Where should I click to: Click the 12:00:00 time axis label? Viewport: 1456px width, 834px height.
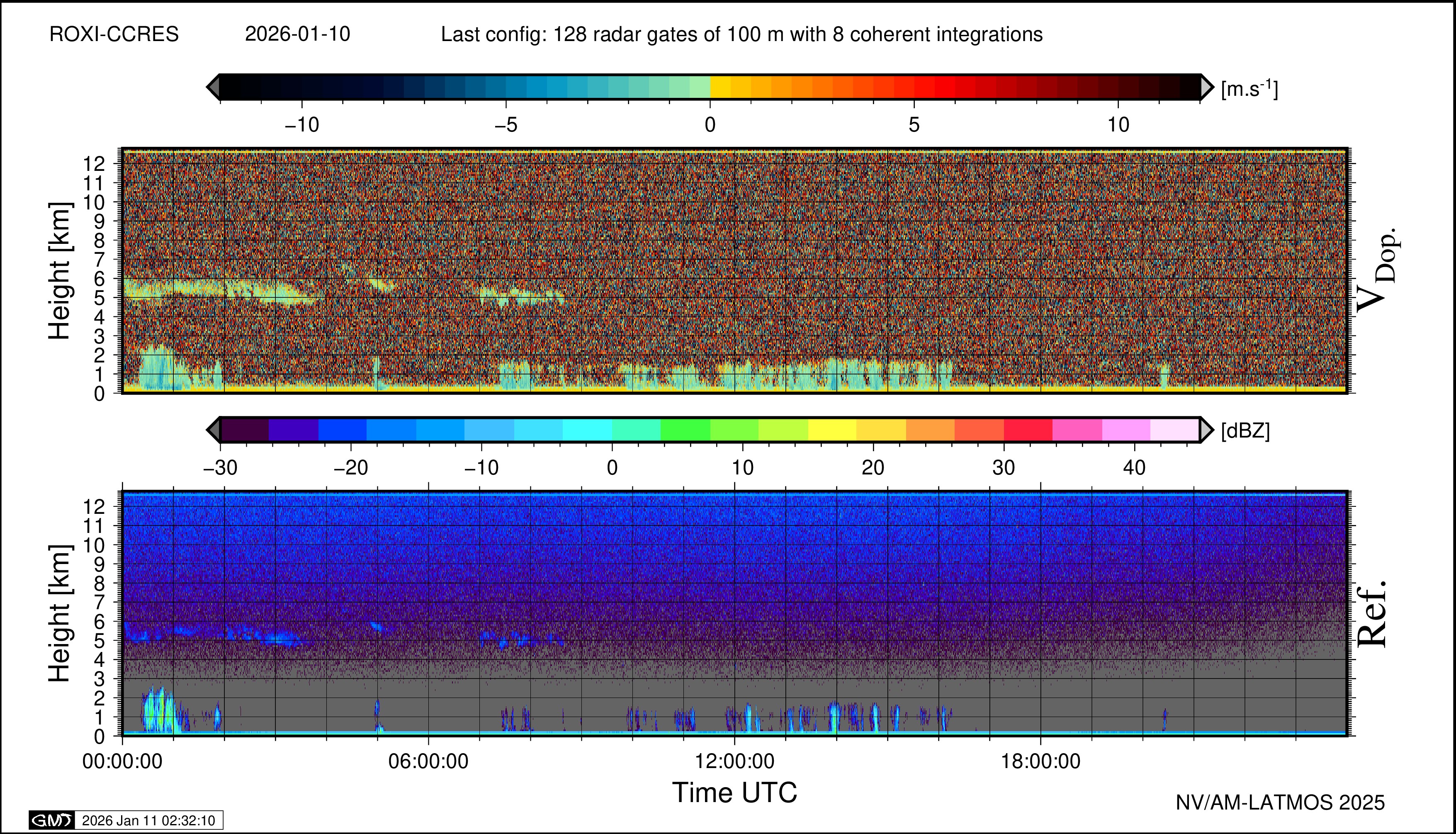[x=734, y=761]
